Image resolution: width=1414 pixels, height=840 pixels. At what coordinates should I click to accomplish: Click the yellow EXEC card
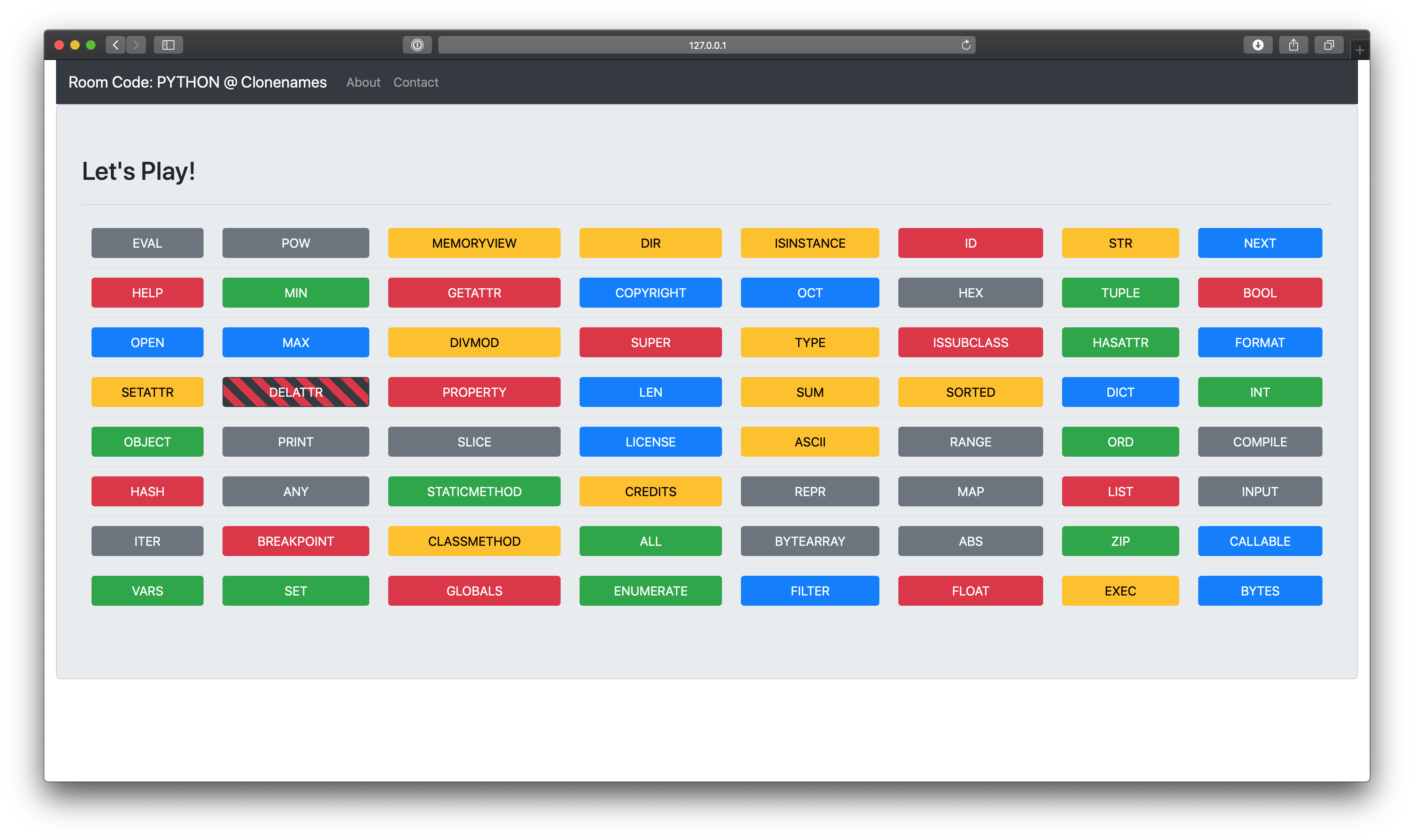(1120, 591)
